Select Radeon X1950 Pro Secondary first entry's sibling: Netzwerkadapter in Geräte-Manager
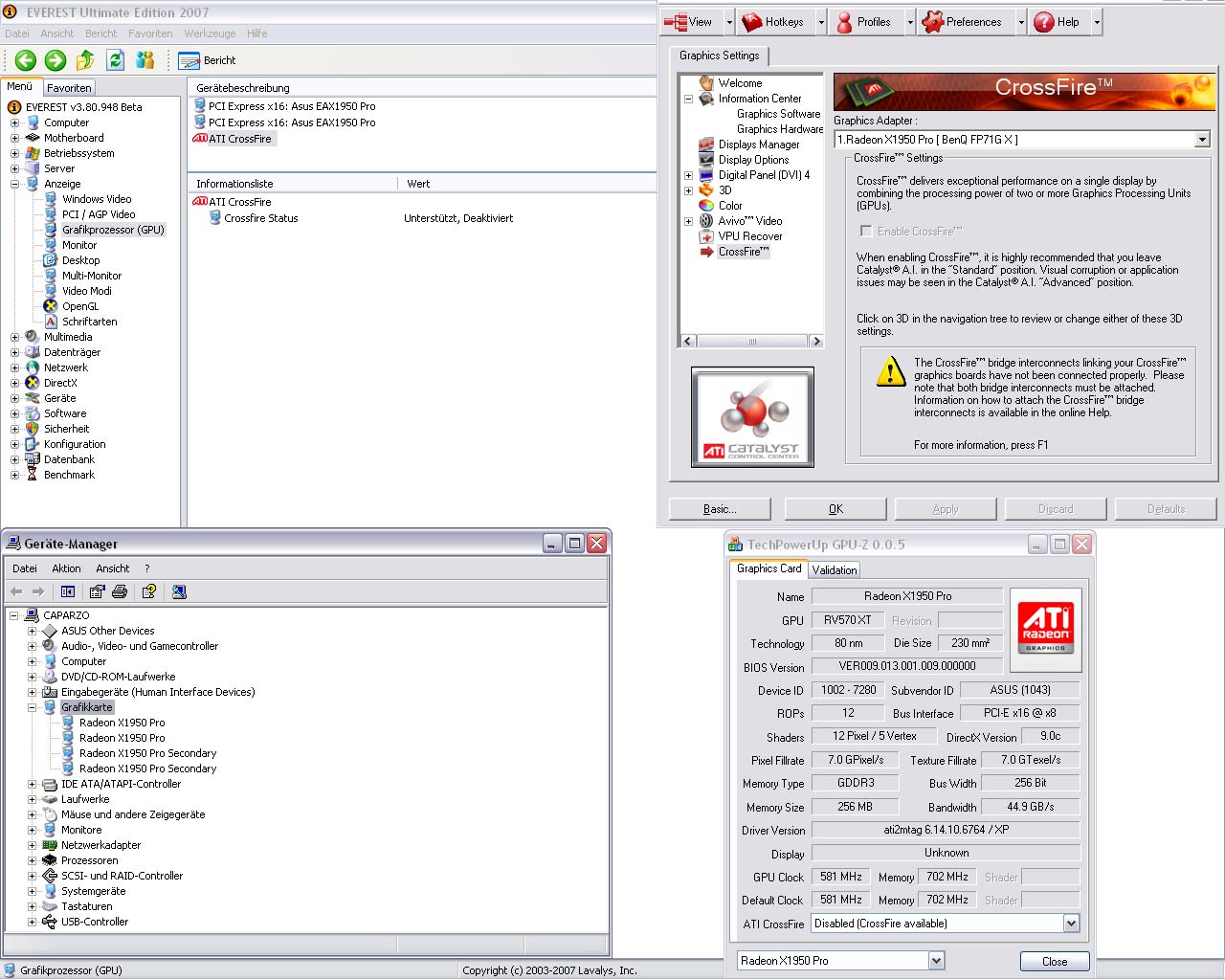 click(100, 845)
